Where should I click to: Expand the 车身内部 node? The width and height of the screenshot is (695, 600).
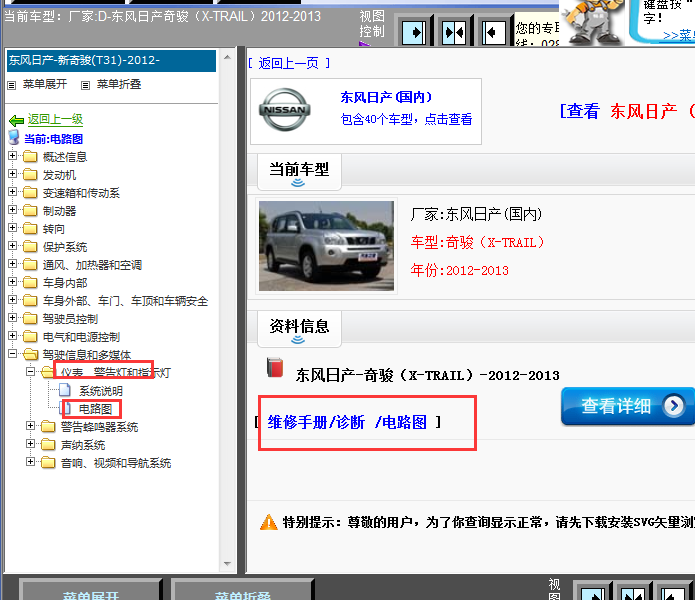click(12, 281)
